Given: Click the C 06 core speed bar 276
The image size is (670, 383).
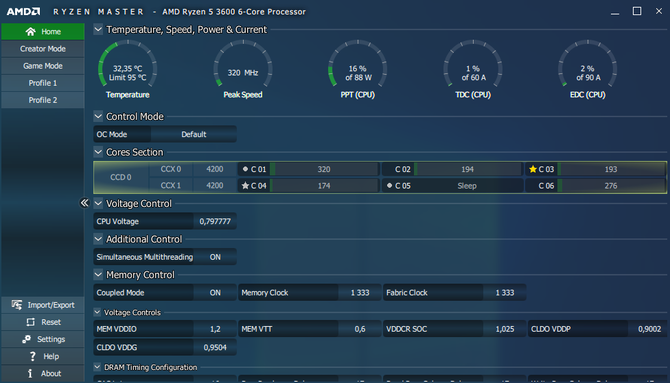Looking at the screenshot, I should coord(611,186).
